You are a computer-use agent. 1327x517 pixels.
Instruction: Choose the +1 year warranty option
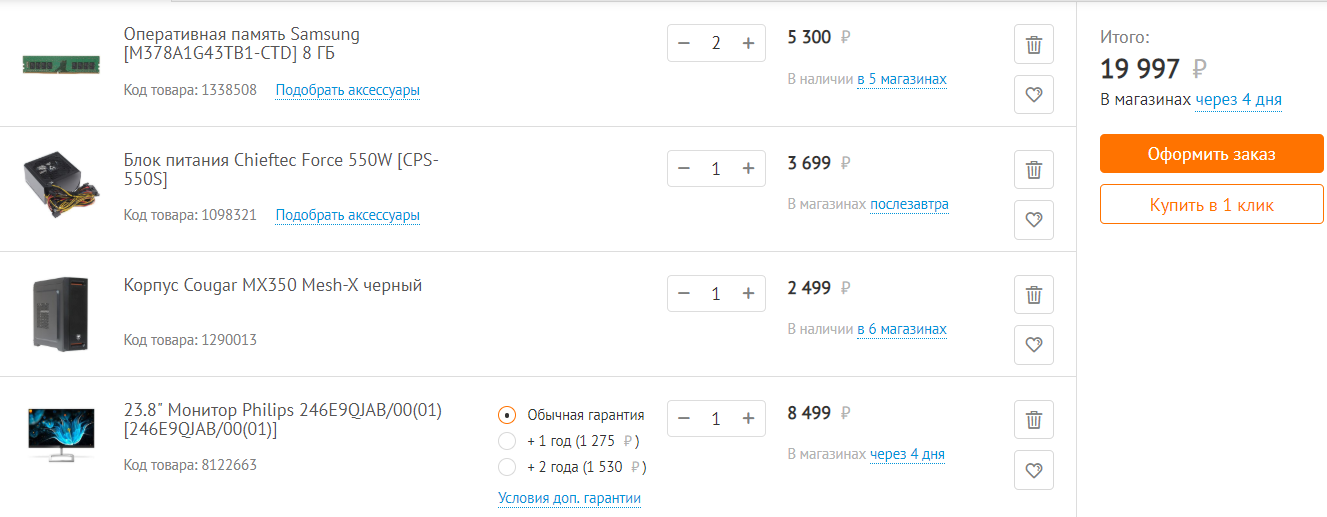coord(507,441)
